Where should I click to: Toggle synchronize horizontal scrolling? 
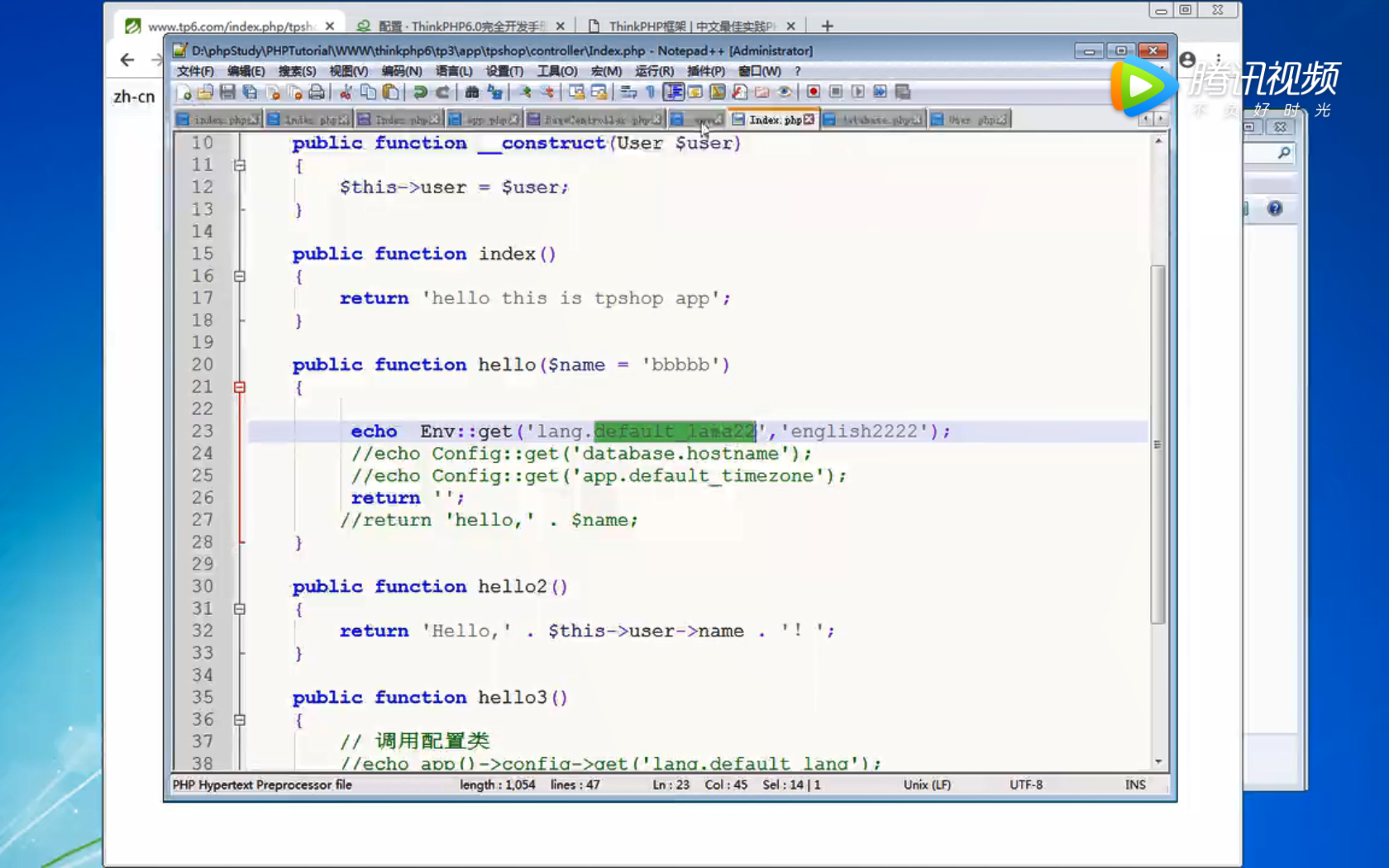click(x=599, y=92)
